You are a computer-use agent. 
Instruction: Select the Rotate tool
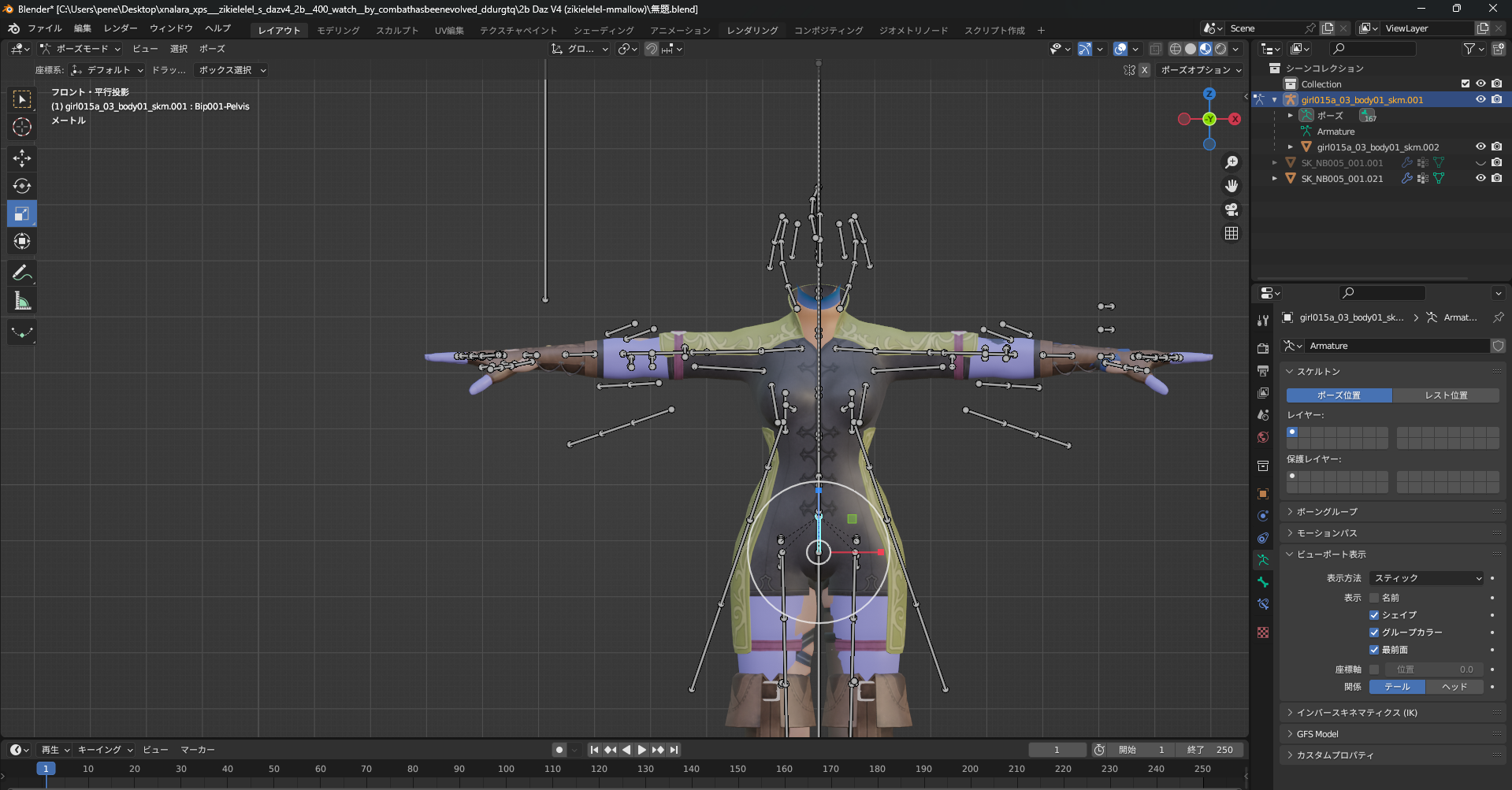click(22, 186)
